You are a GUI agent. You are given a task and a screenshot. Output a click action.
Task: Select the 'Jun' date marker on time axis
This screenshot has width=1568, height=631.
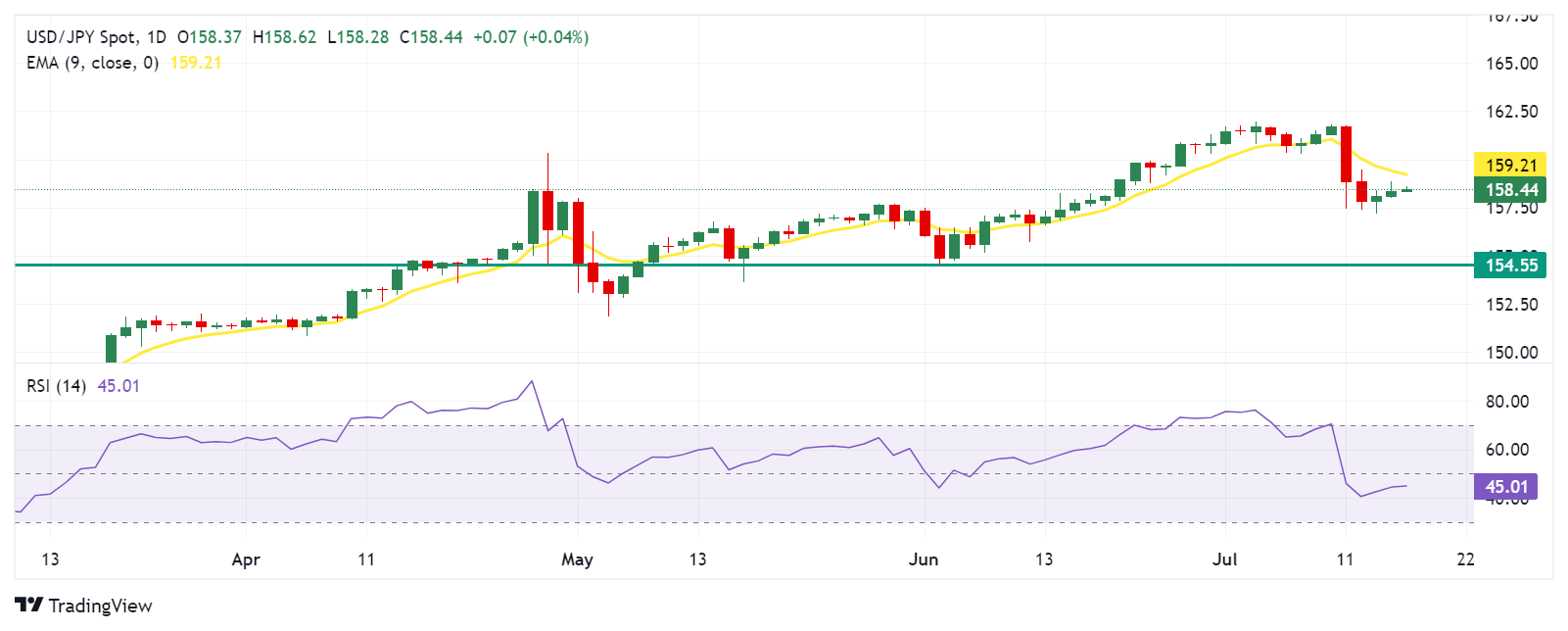point(924,559)
